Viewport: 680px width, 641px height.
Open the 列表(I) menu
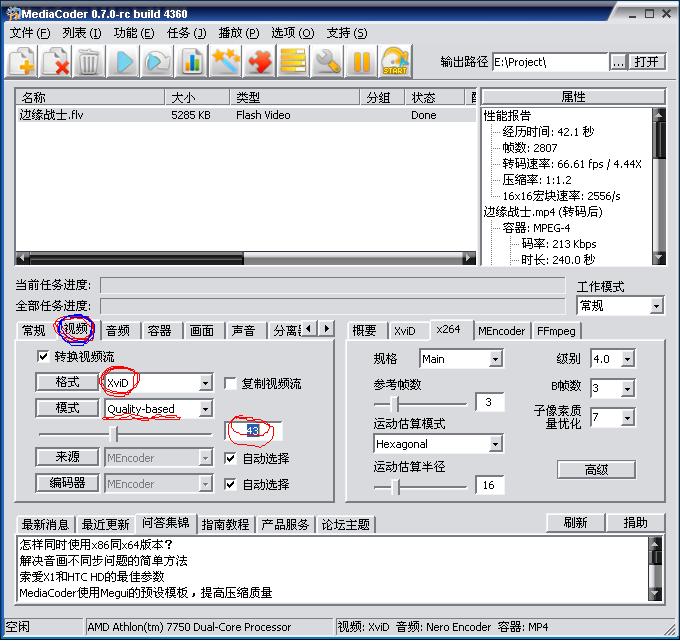(x=82, y=33)
